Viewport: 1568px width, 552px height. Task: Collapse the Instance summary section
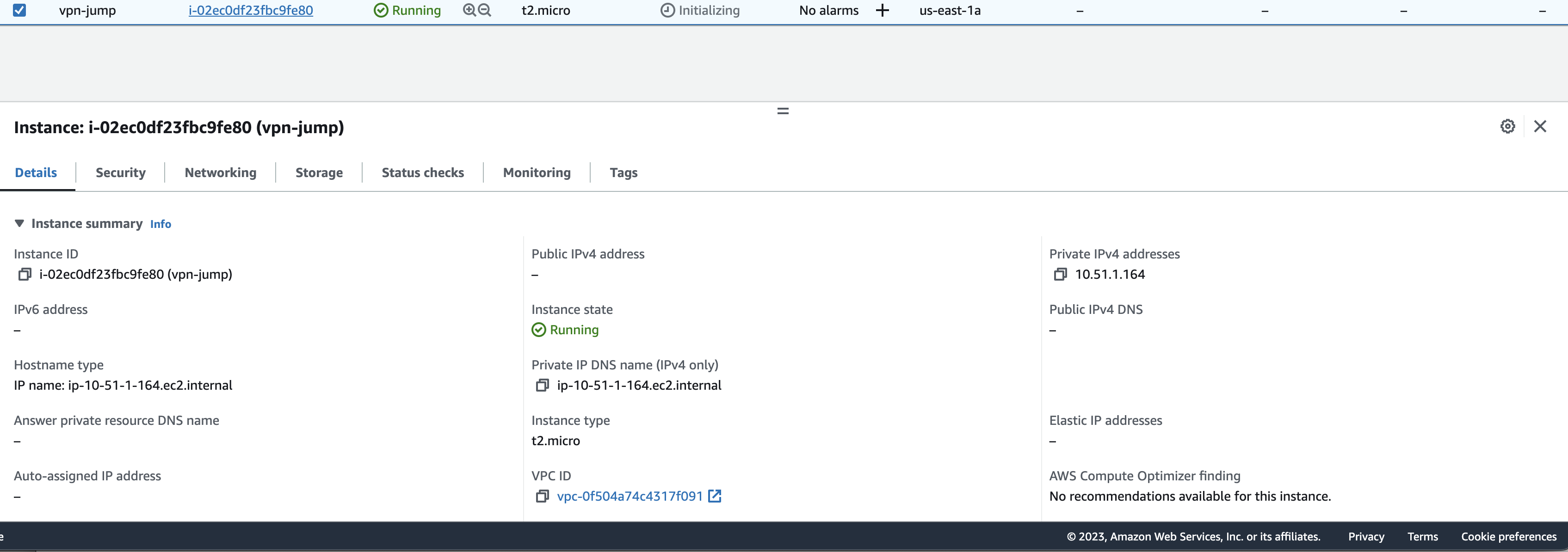19,223
